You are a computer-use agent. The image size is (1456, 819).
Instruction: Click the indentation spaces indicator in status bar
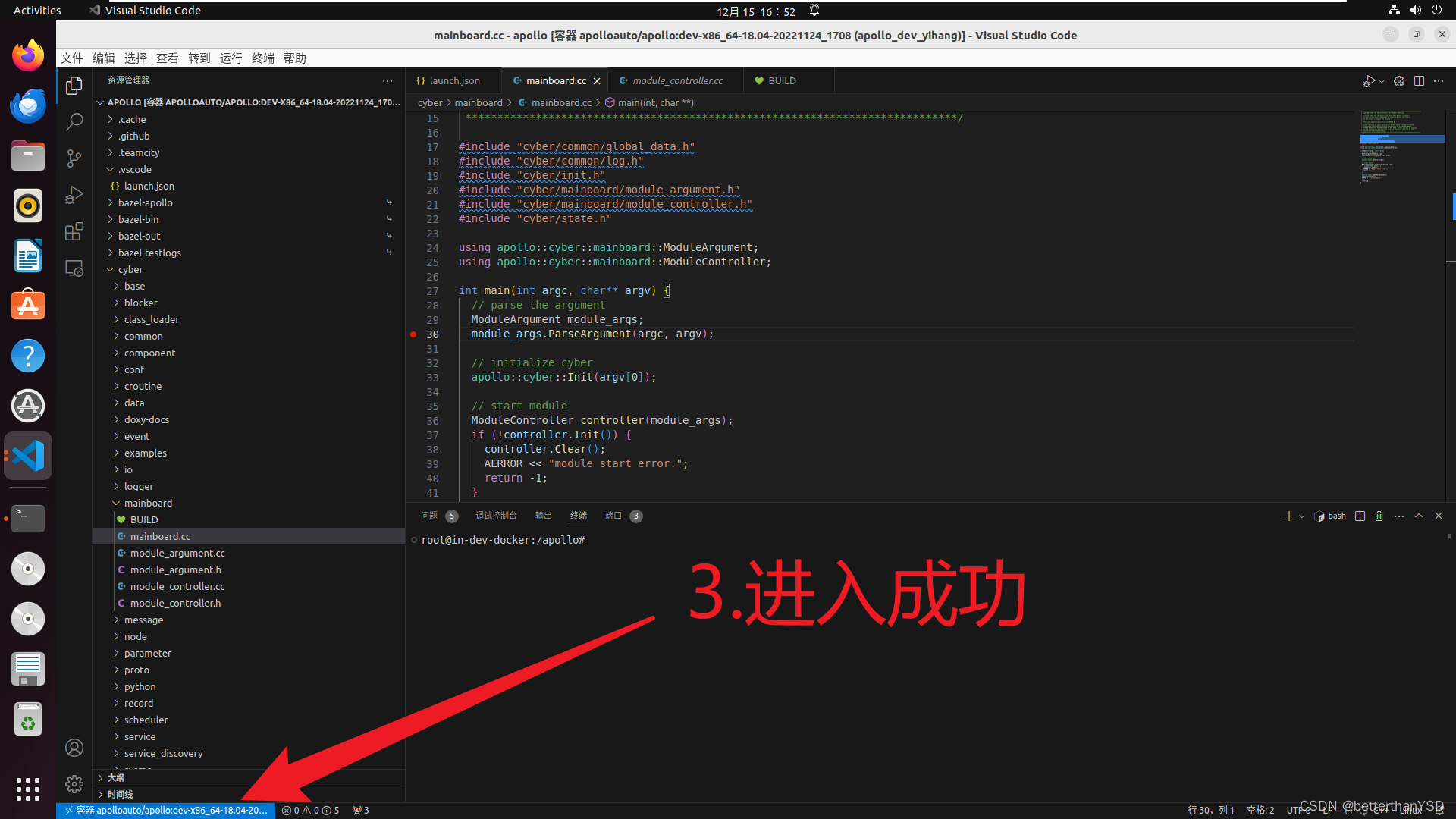(1260, 811)
